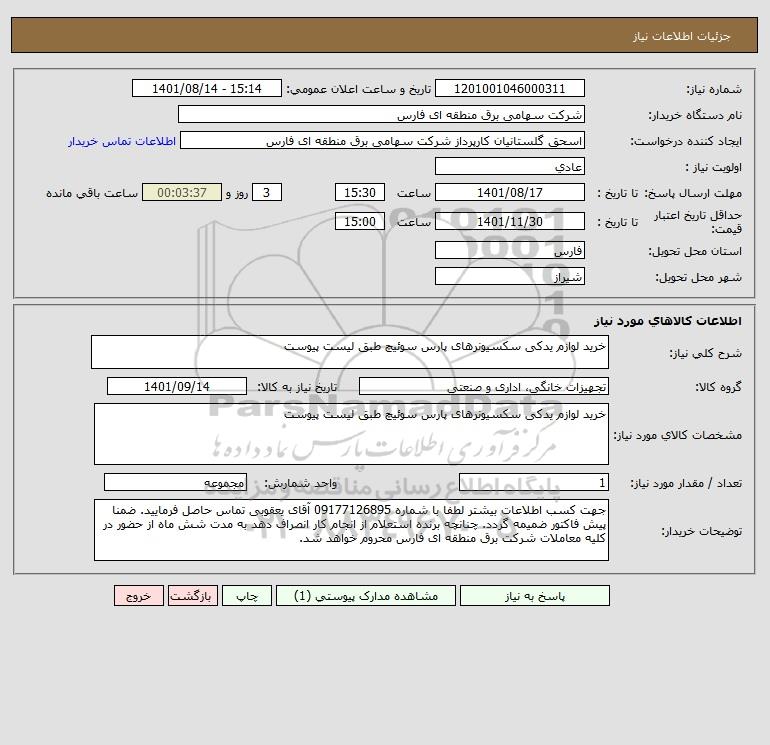Click the need date field 1401/09/14
Screen dimensions: 770x745
177,386
